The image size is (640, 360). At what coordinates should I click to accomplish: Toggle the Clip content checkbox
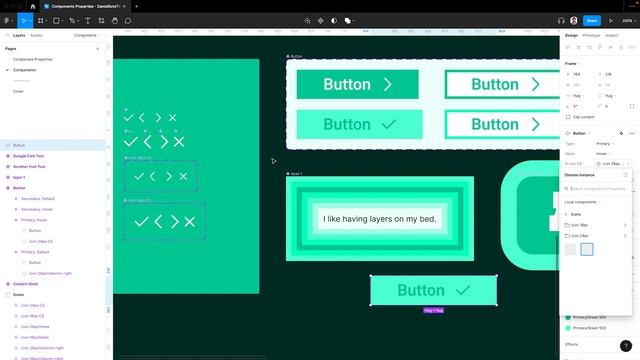(x=568, y=117)
